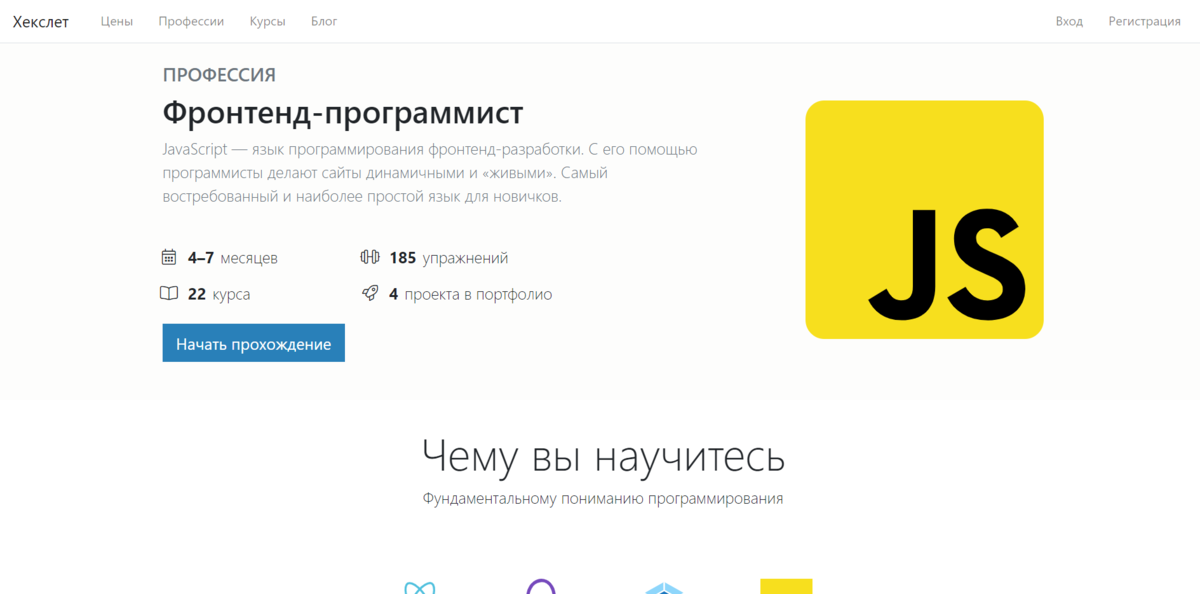Viewport: 1200px width, 594px height.
Task: Click the calendar icon beside 4–7 месяцев
Action: tap(169, 257)
